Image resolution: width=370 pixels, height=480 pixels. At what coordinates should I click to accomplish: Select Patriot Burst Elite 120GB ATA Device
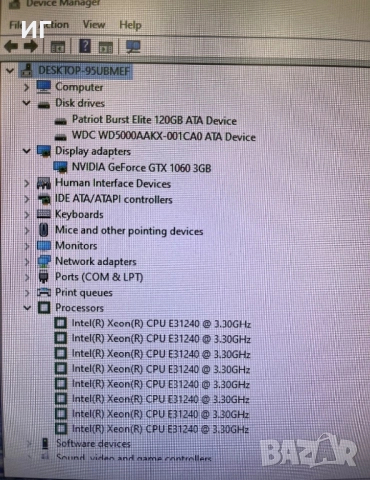click(x=154, y=120)
